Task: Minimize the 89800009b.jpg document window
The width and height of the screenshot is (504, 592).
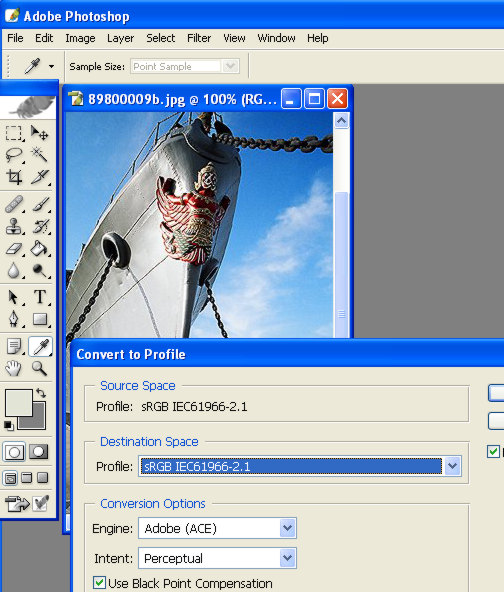Action: (x=291, y=99)
